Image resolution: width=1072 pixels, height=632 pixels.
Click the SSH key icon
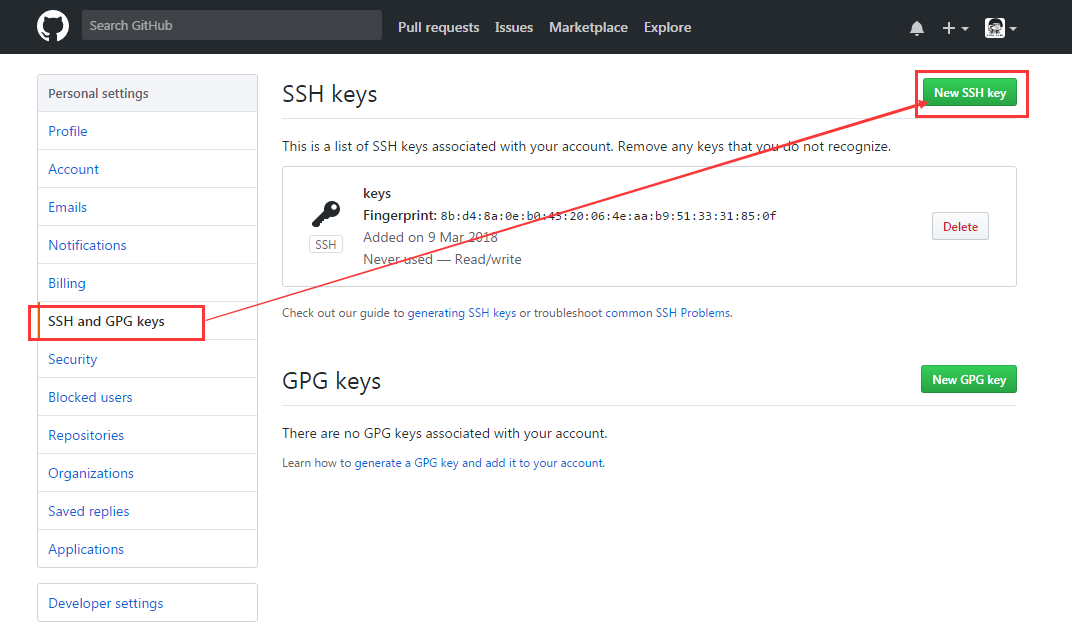click(326, 214)
